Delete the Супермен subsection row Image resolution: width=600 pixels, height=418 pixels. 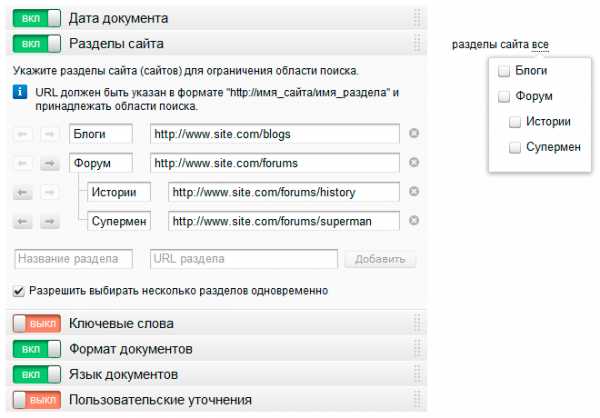click(414, 220)
